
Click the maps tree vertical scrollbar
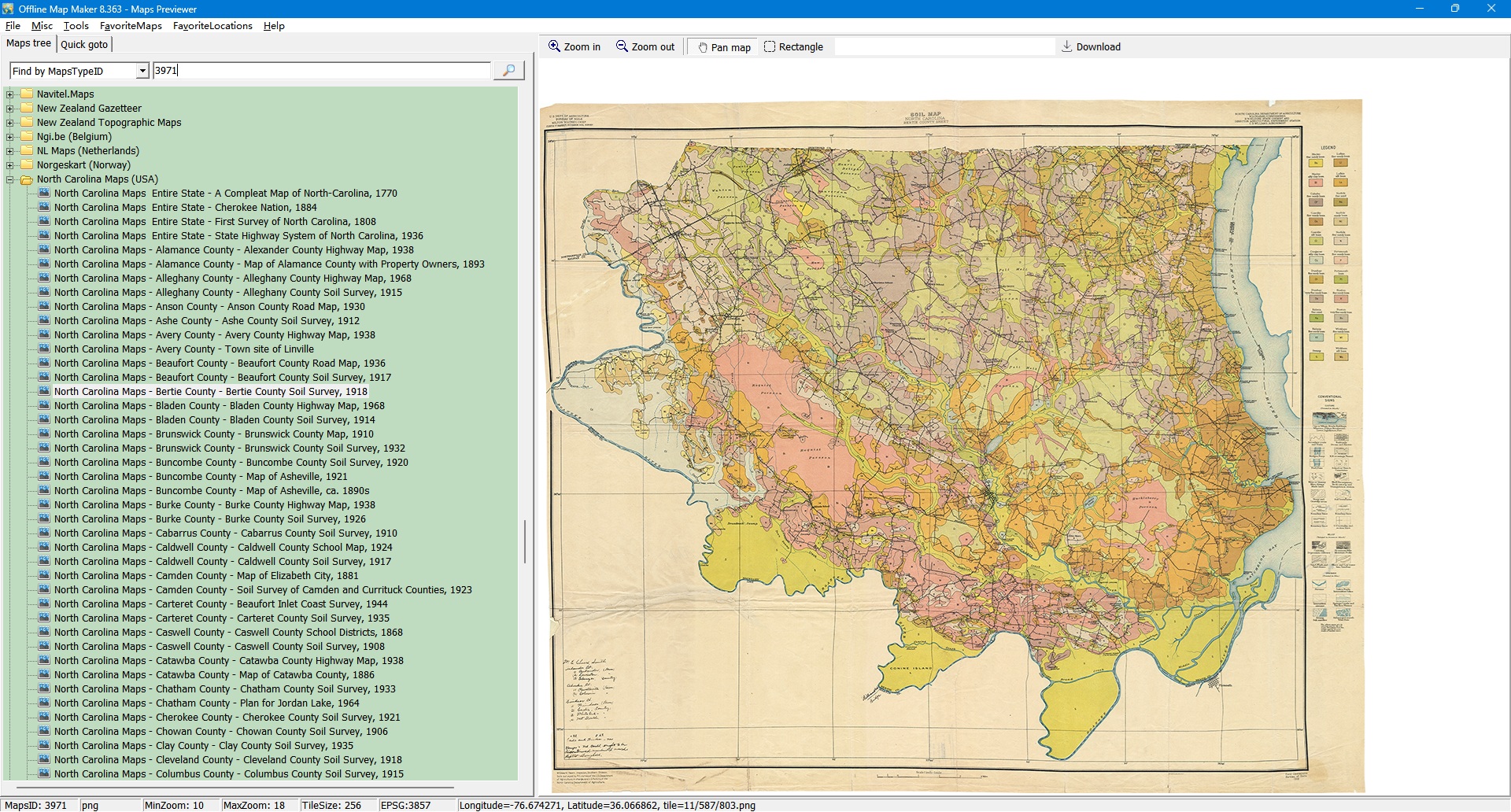click(x=525, y=541)
